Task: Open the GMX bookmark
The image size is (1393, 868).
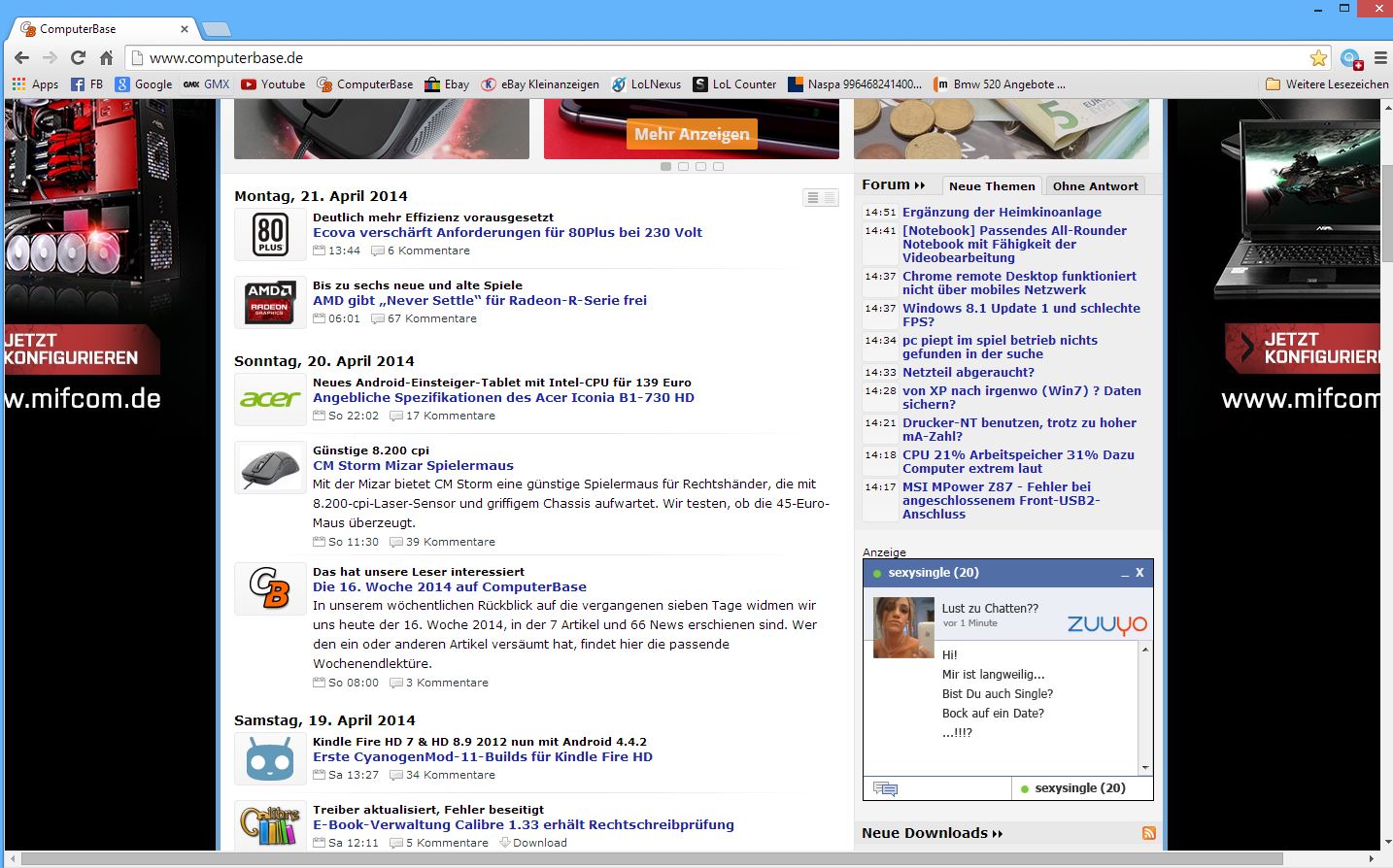Action: coord(207,84)
